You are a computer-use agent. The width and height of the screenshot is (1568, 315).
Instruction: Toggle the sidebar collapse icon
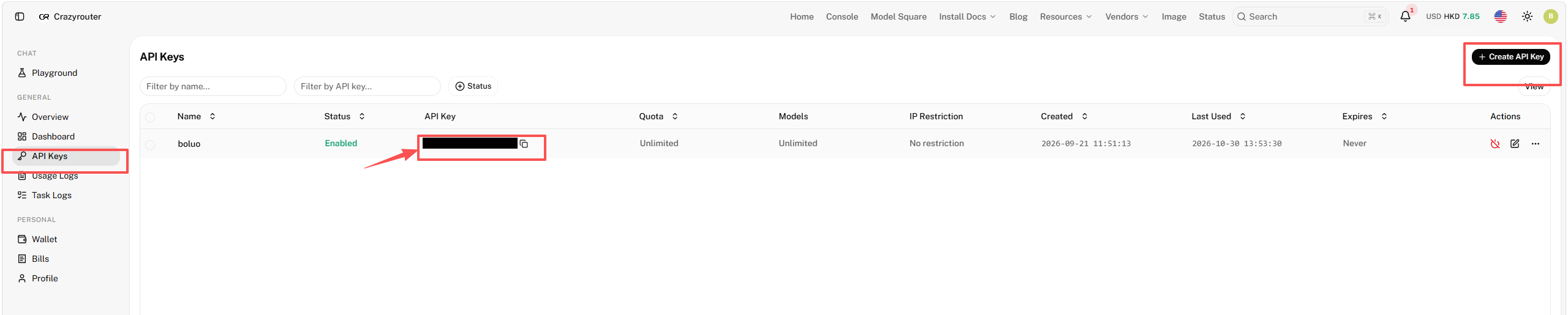20,17
